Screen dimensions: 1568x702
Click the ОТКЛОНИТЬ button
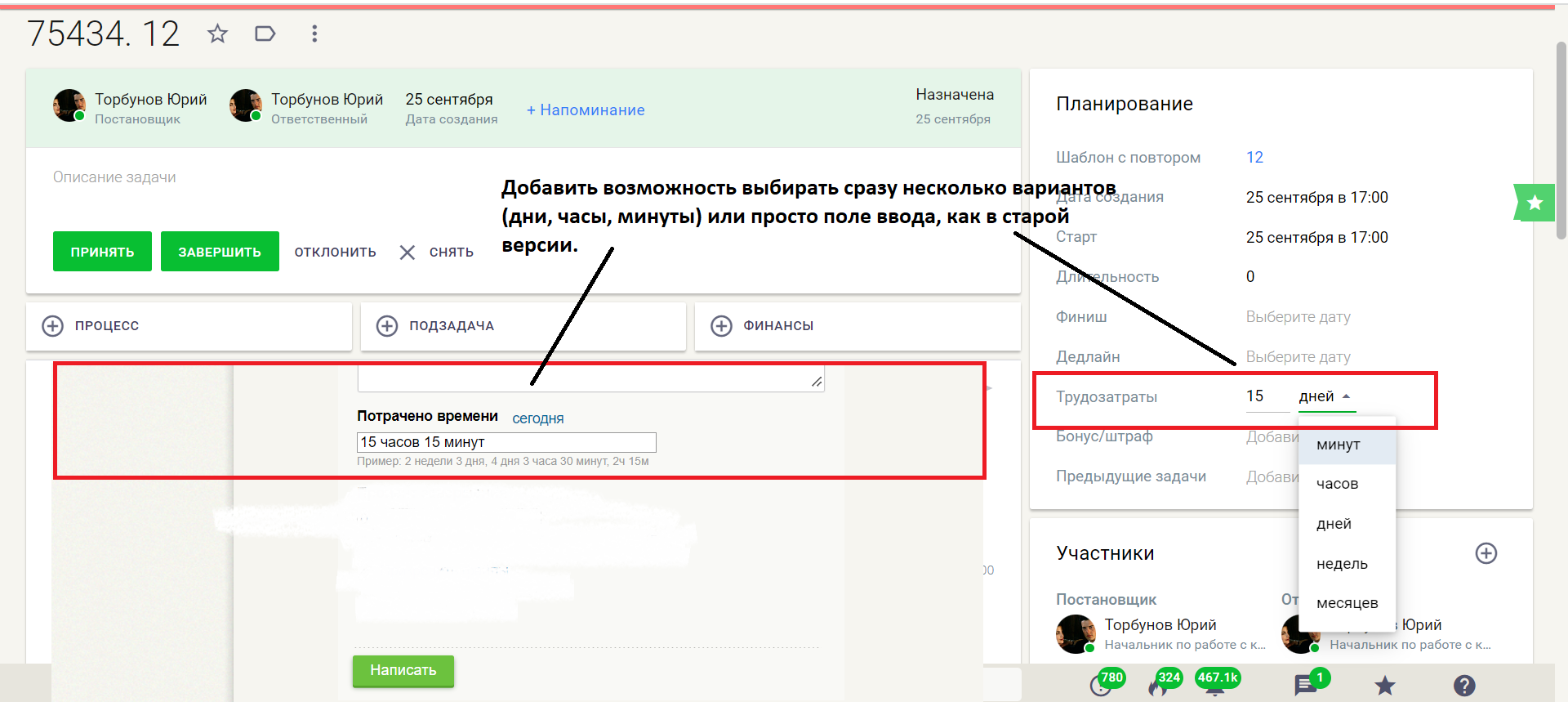(x=336, y=253)
